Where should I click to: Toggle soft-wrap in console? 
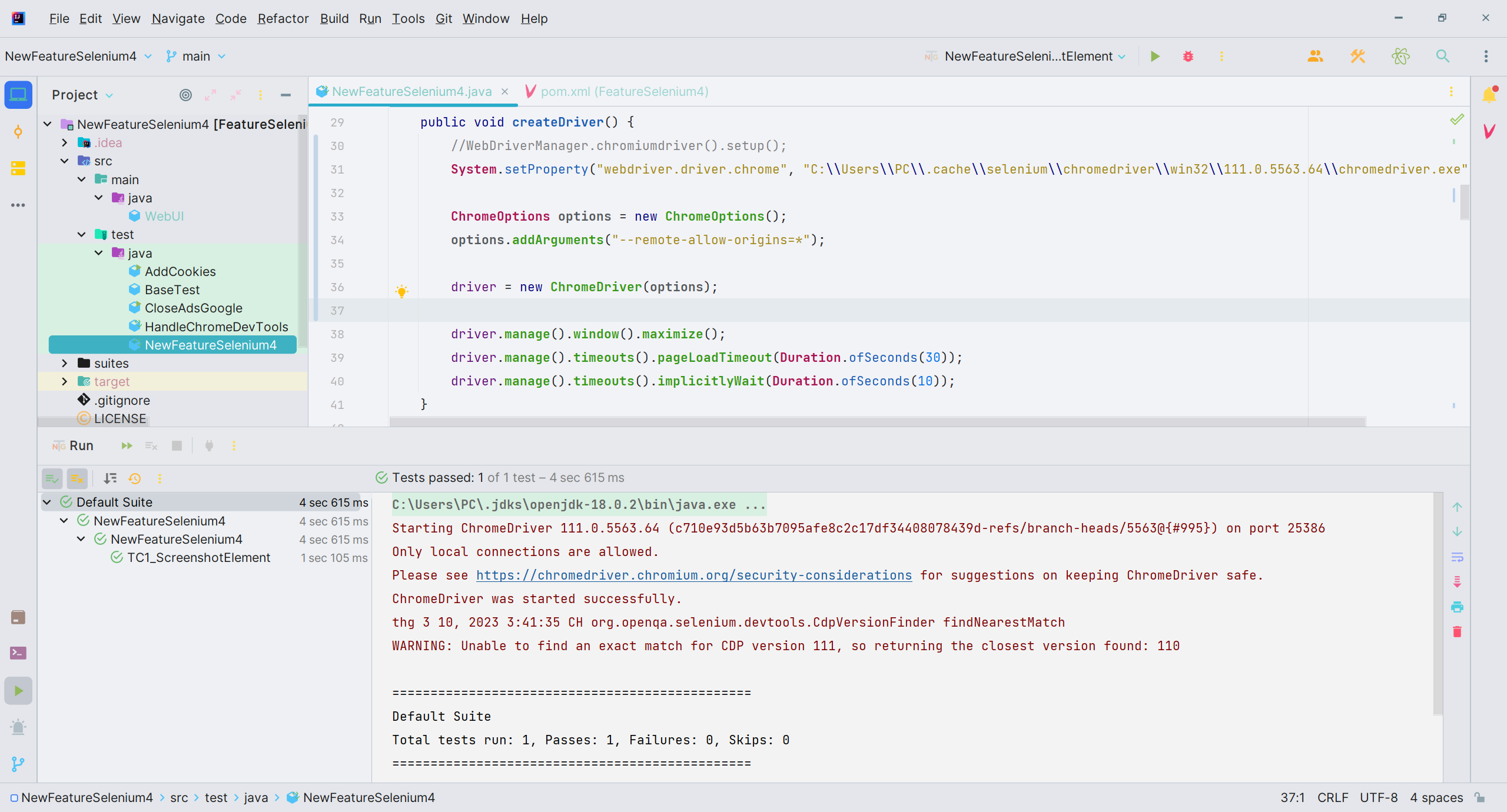[x=1457, y=557]
